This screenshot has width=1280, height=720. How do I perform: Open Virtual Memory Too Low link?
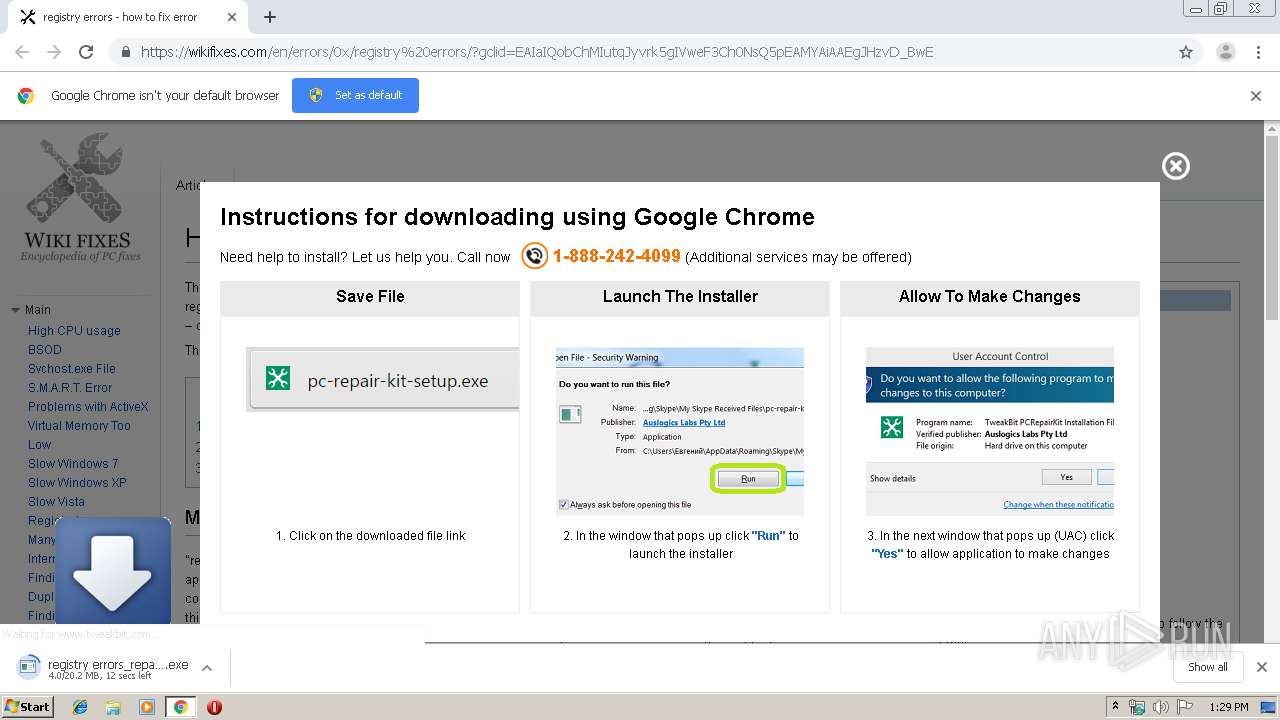click(x=79, y=435)
